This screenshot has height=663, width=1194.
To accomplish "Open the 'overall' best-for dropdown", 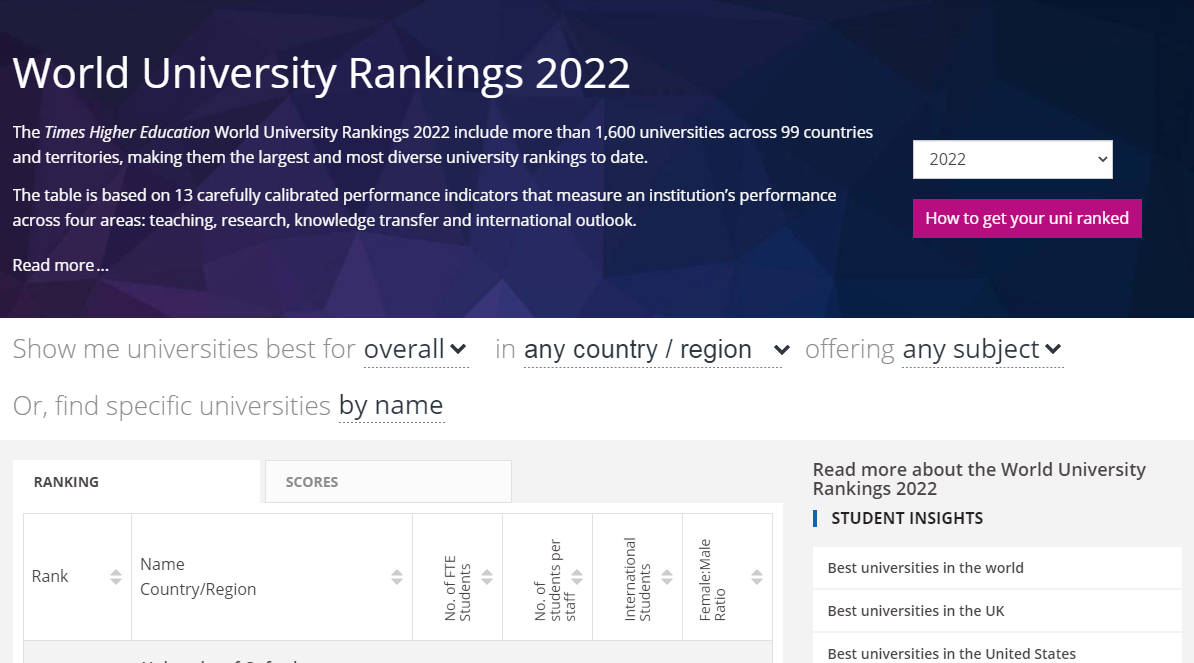I will pos(416,349).
